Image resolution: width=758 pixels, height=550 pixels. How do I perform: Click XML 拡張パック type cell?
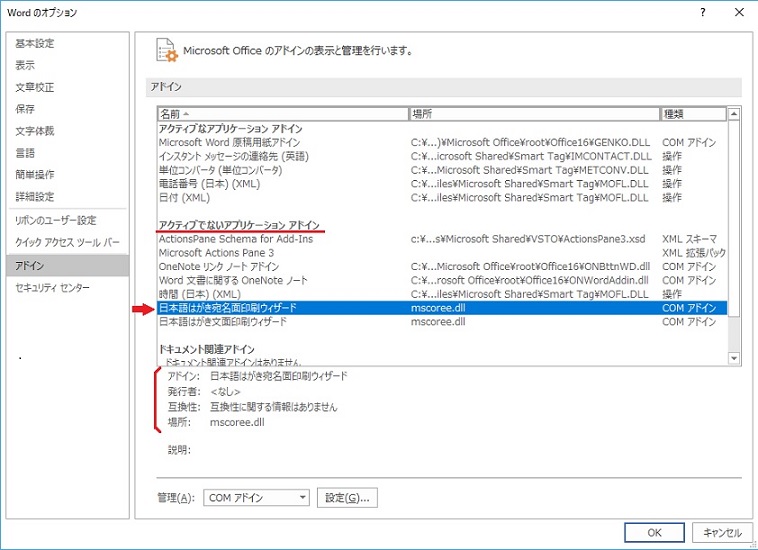694,253
